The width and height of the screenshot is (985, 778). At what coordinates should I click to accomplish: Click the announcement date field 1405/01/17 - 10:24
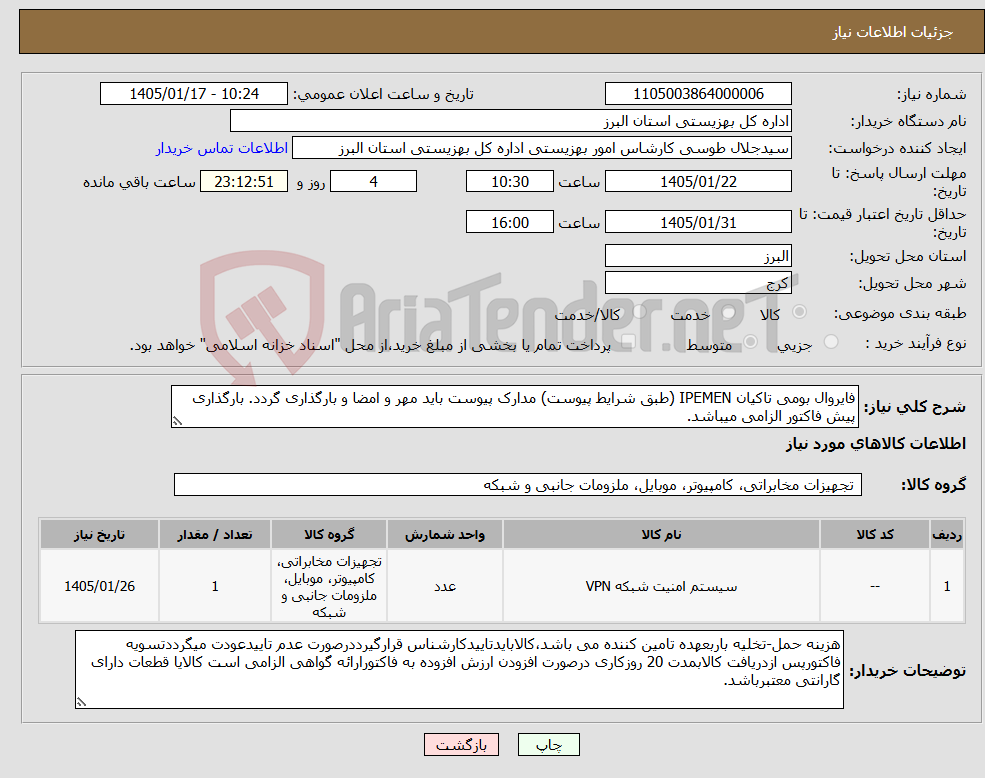tap(193, 94)
